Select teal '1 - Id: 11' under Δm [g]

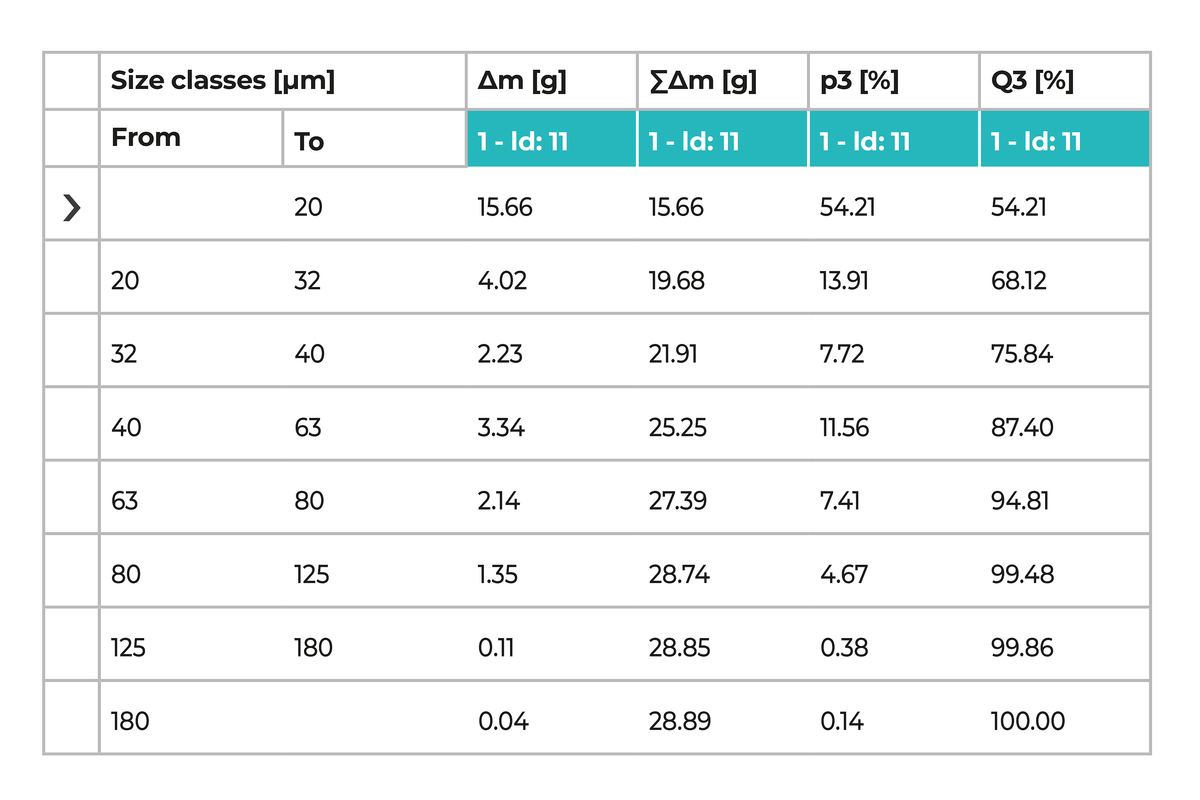(x=523, y=142)
